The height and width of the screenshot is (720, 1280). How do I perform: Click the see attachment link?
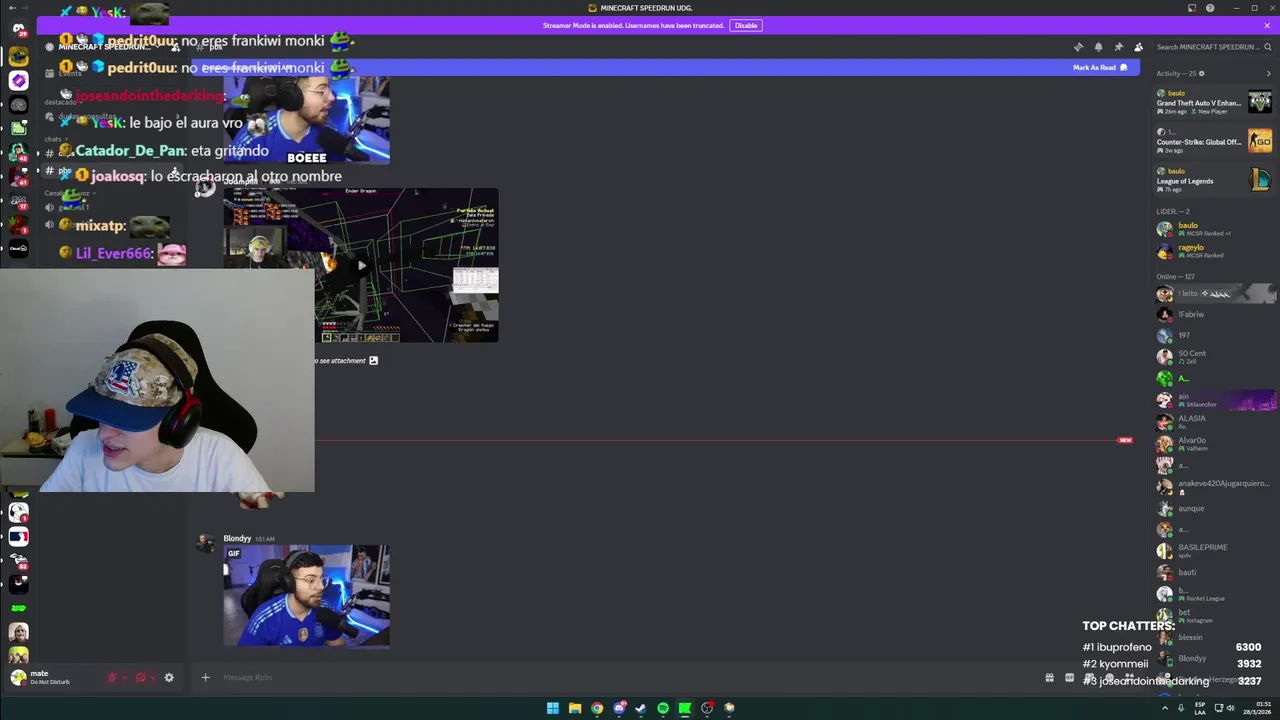point(347,361)
